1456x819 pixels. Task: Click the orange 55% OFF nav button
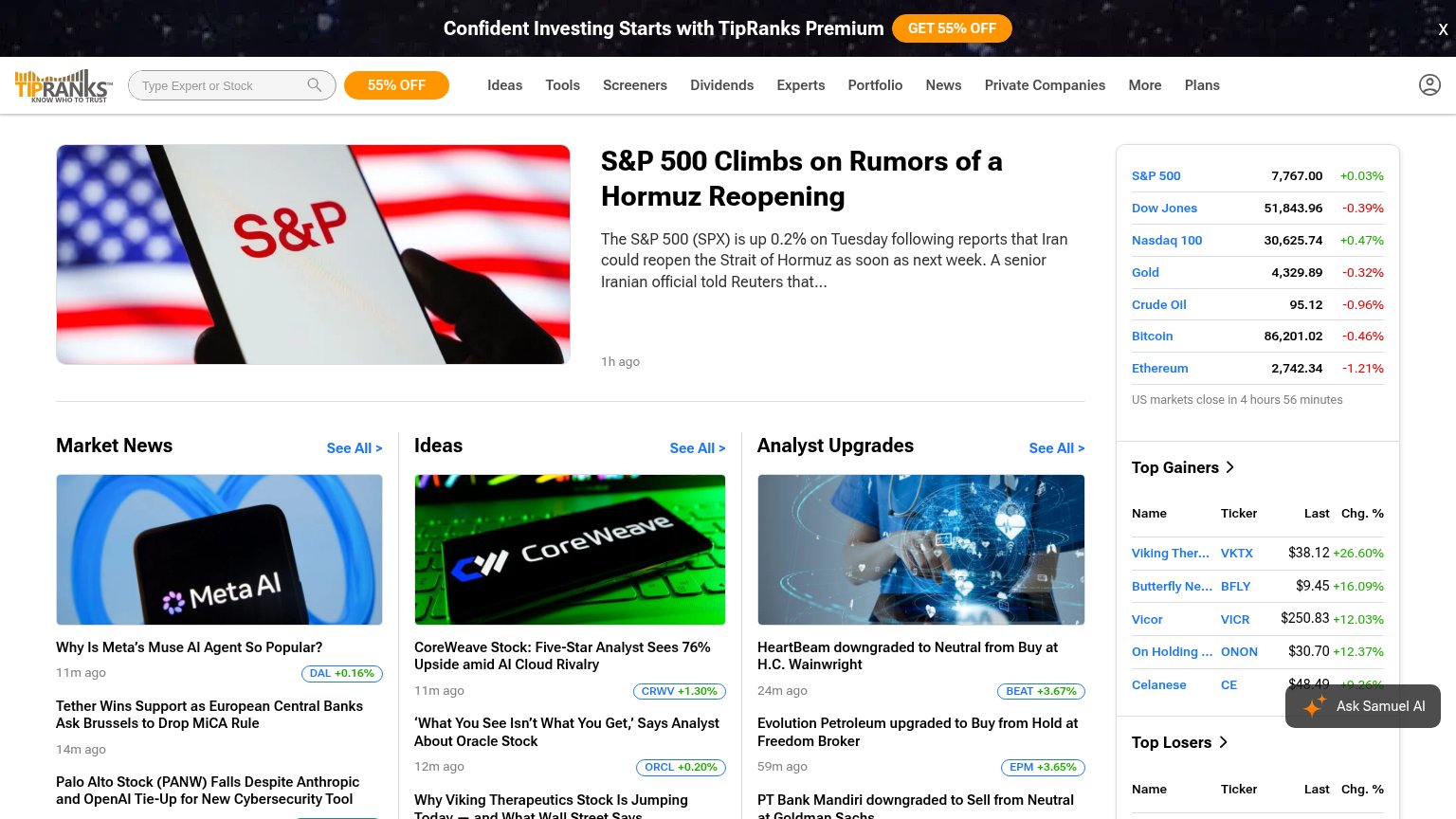(x=396, y=85)
